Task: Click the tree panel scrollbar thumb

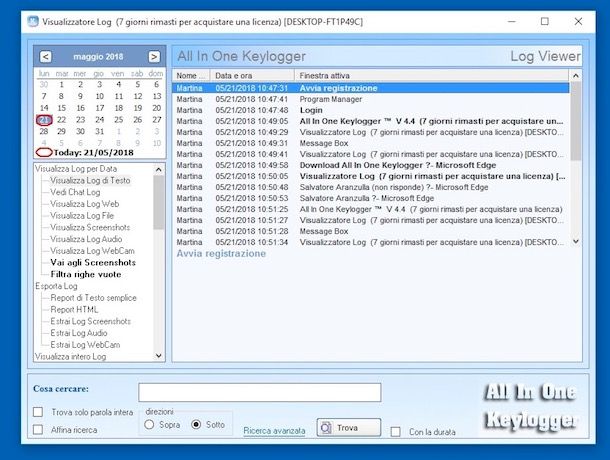Action: point(158,202)
